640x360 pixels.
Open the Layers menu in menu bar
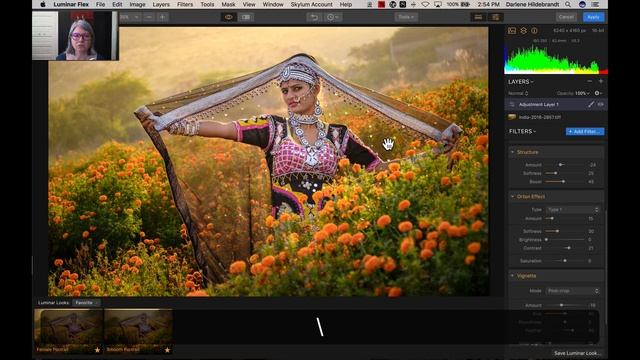(161, 4)
